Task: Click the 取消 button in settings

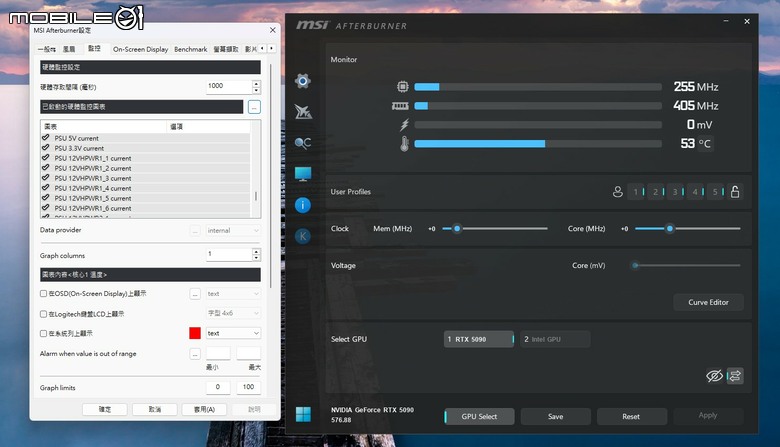Action: tap(155, 409)
